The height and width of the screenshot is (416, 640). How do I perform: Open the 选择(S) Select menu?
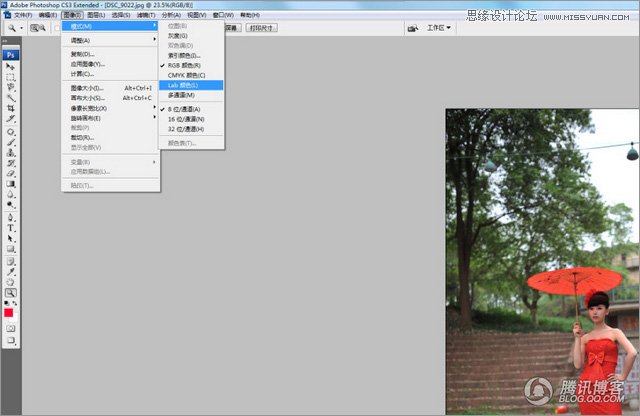(x=121, y=15)
